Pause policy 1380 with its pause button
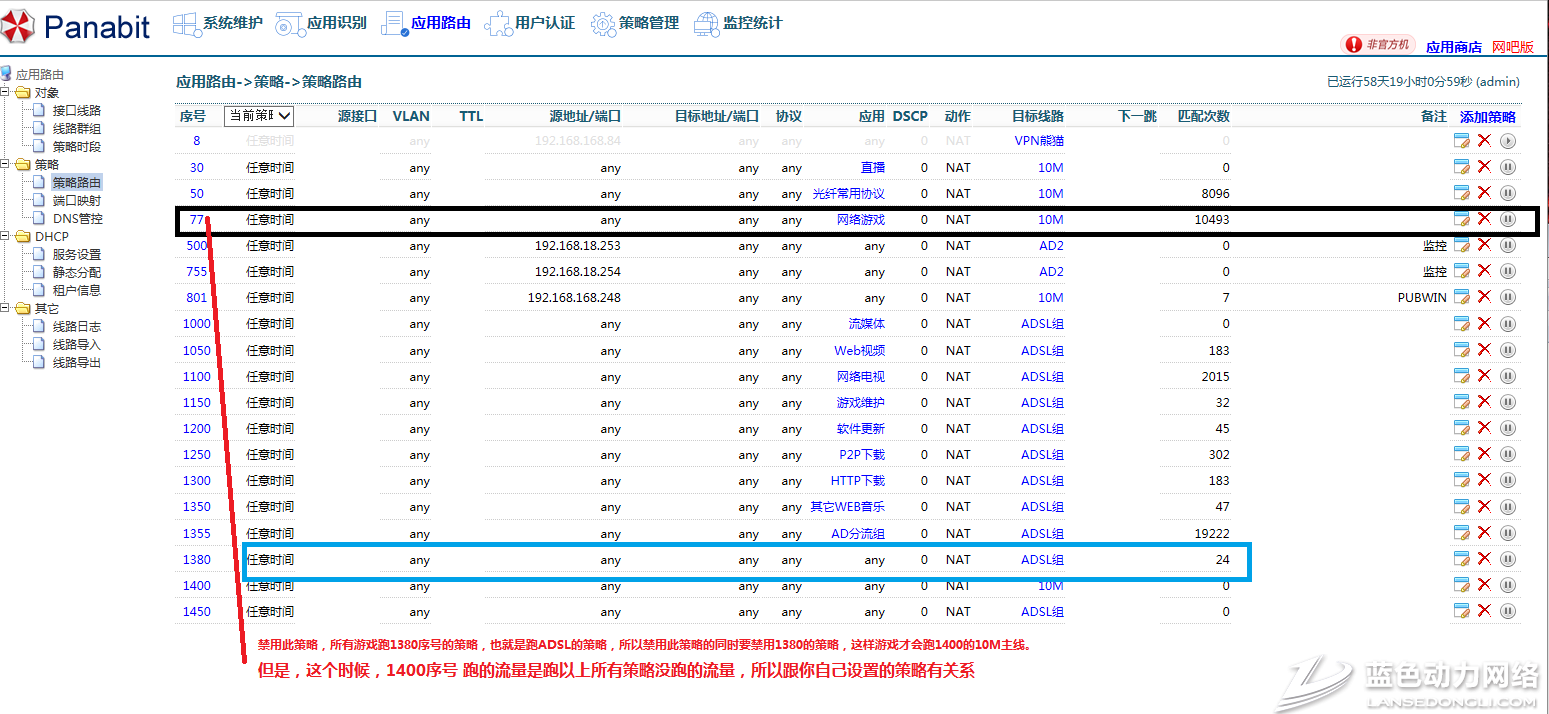 [x=1508, y=559]
